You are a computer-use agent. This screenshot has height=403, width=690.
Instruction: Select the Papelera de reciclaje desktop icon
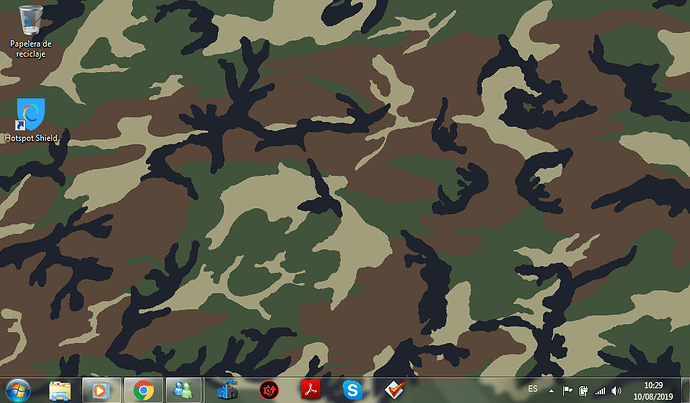pos(30,31)
